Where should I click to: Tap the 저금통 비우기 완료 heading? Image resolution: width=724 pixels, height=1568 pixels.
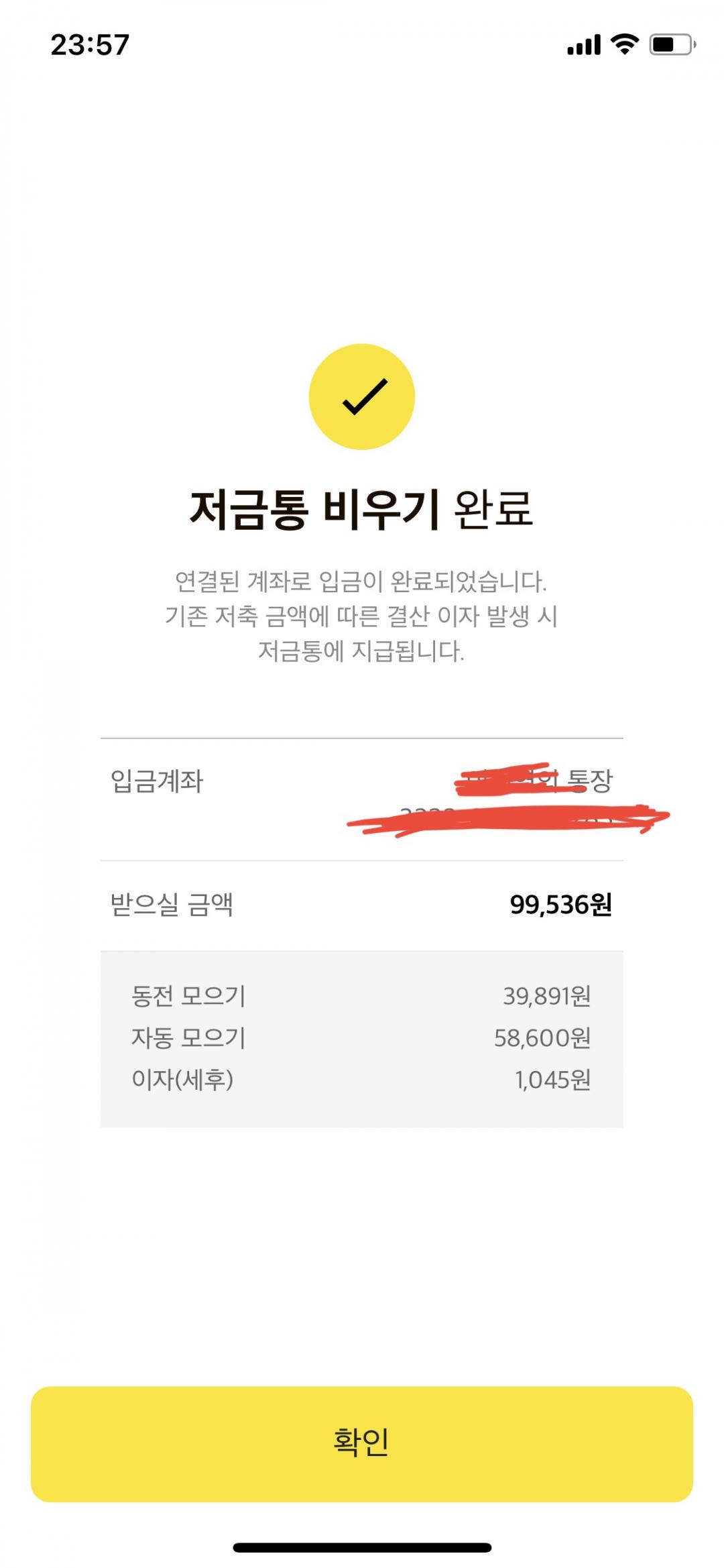coord(361,510)
